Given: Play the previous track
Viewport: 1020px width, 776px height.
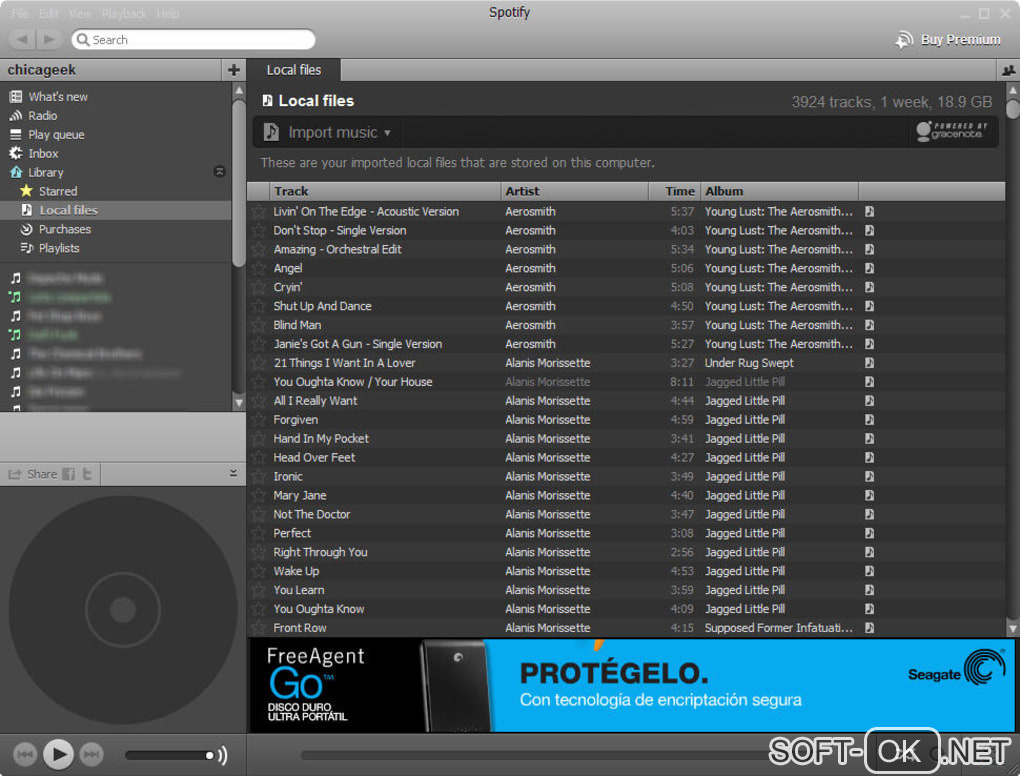Looking at the screenshot, I should 25,755.
